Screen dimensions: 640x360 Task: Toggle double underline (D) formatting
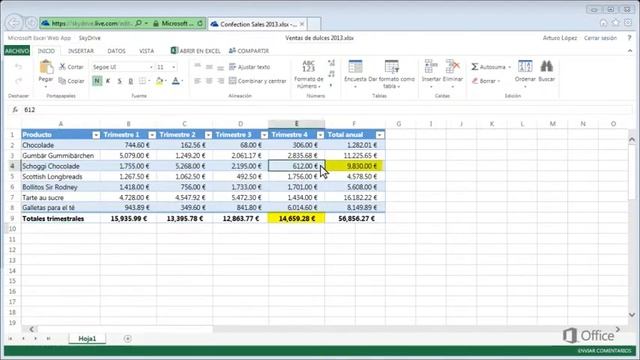[x=131, y=81]
